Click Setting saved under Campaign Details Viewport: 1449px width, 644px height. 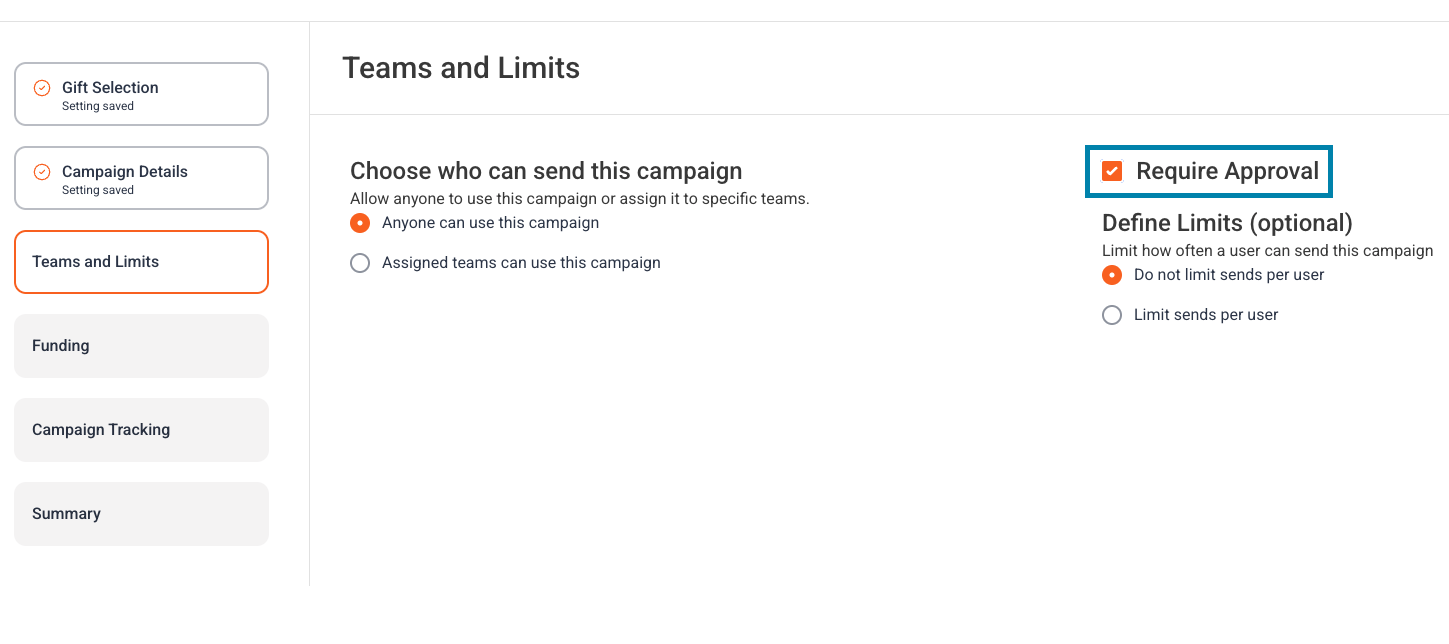point(98,190)
